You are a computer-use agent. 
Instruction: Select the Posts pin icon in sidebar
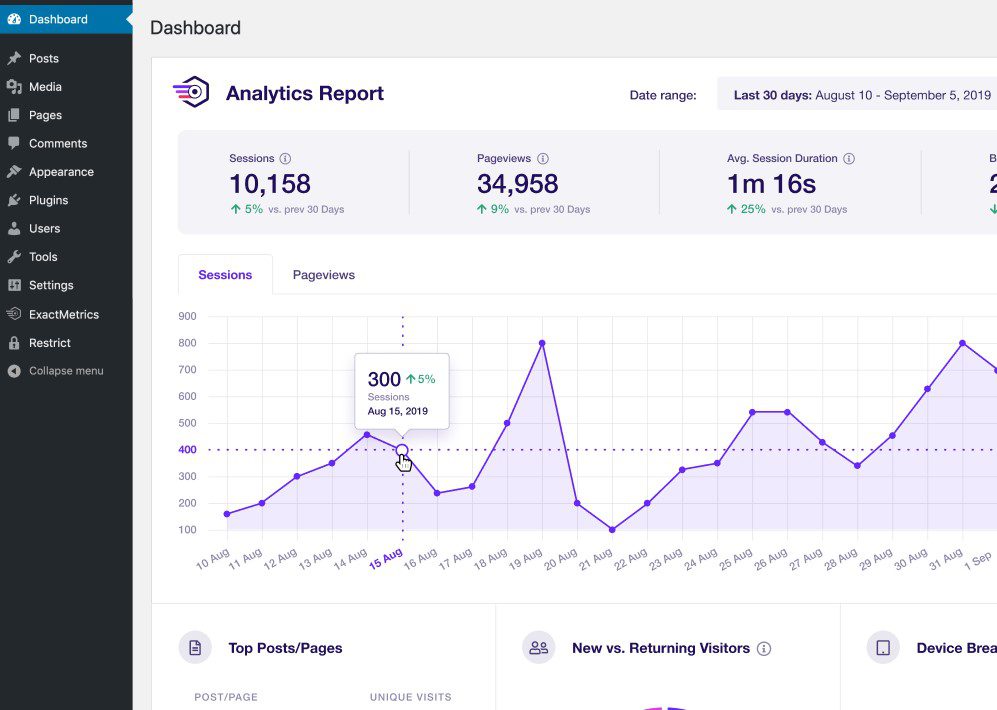coord(16,58)
